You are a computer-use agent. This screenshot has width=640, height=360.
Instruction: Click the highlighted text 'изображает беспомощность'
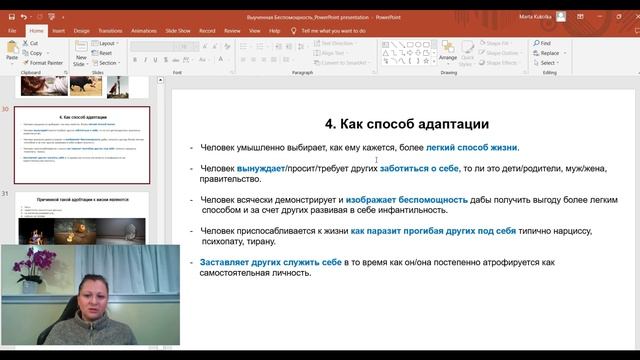point(407,200)
